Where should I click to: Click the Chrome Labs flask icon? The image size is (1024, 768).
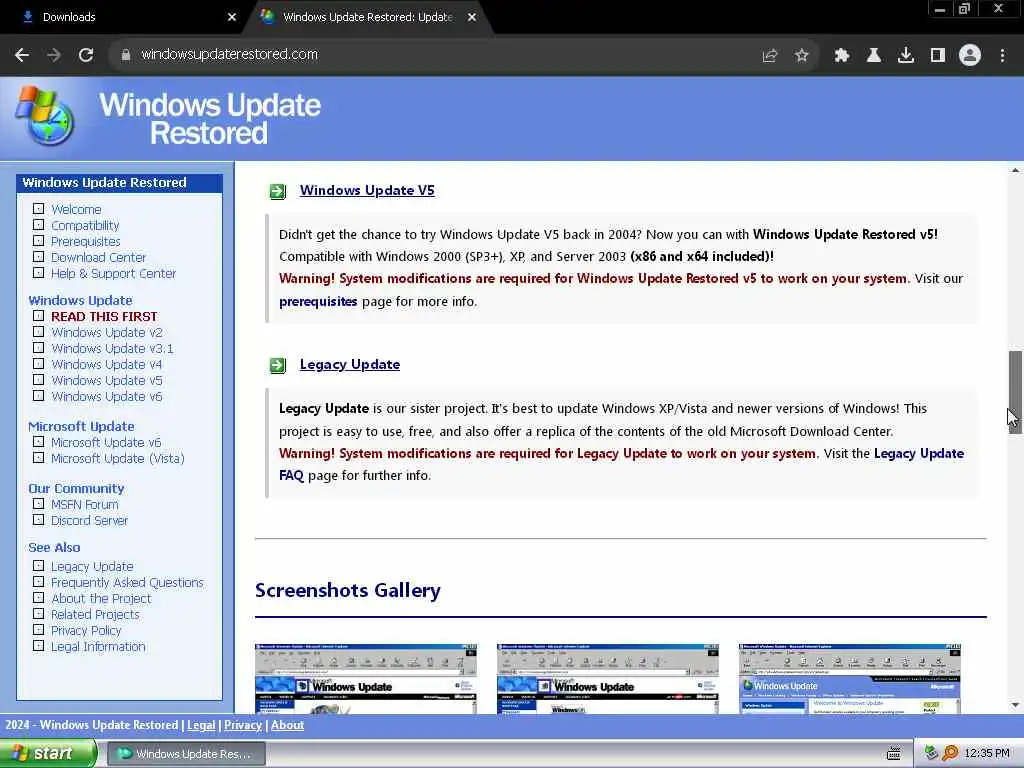click(874, 56)
